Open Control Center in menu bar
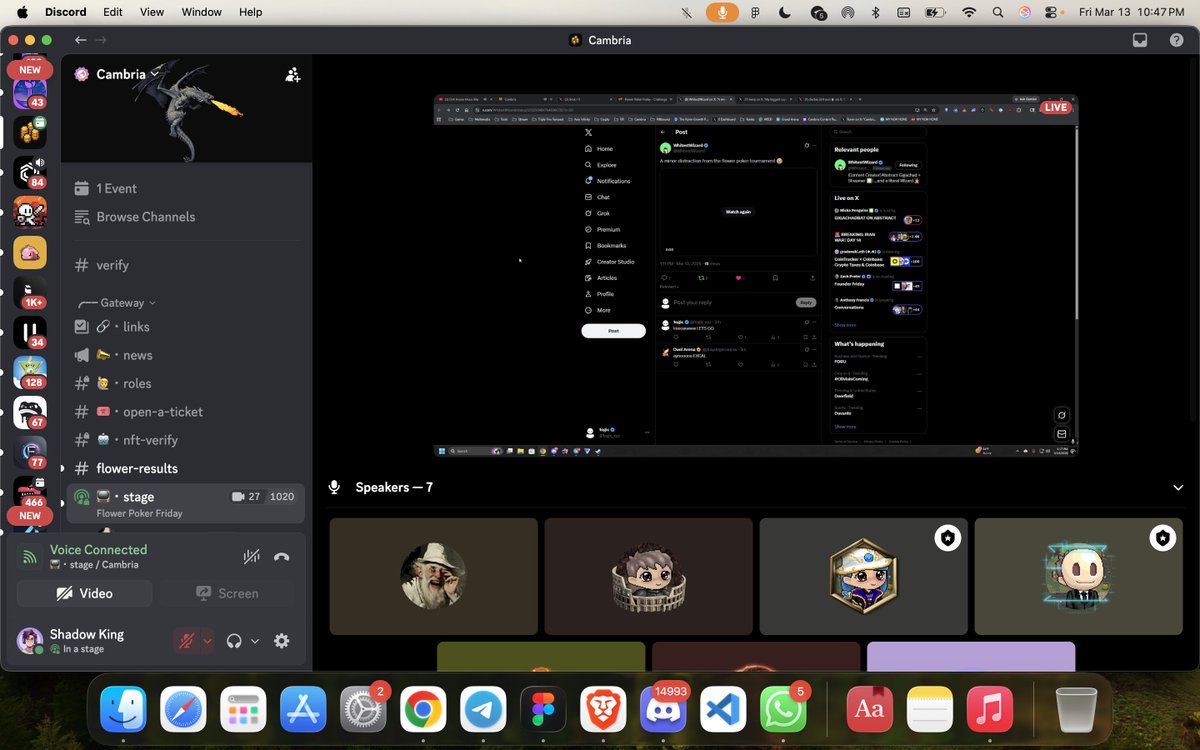The image size is (1200, 750). coord(1052,12)
